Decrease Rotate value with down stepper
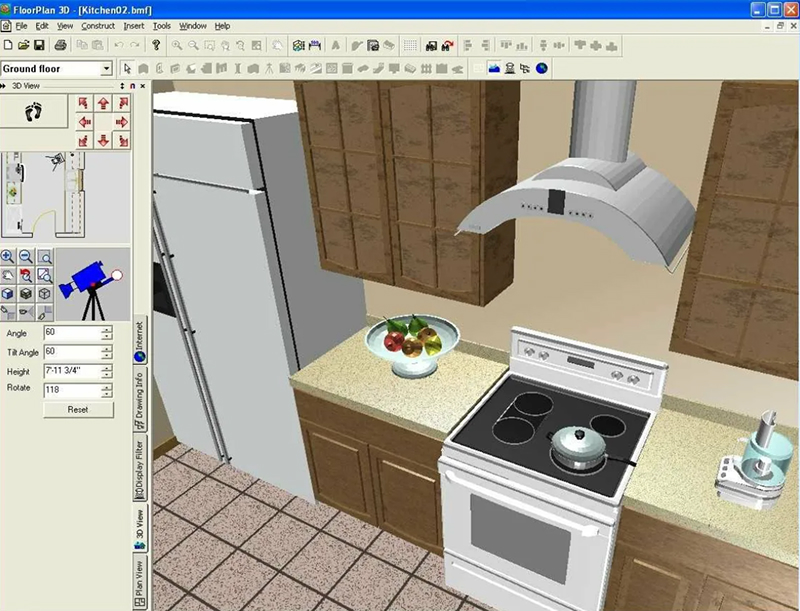800x611 pixels. (x=107, y=394)
